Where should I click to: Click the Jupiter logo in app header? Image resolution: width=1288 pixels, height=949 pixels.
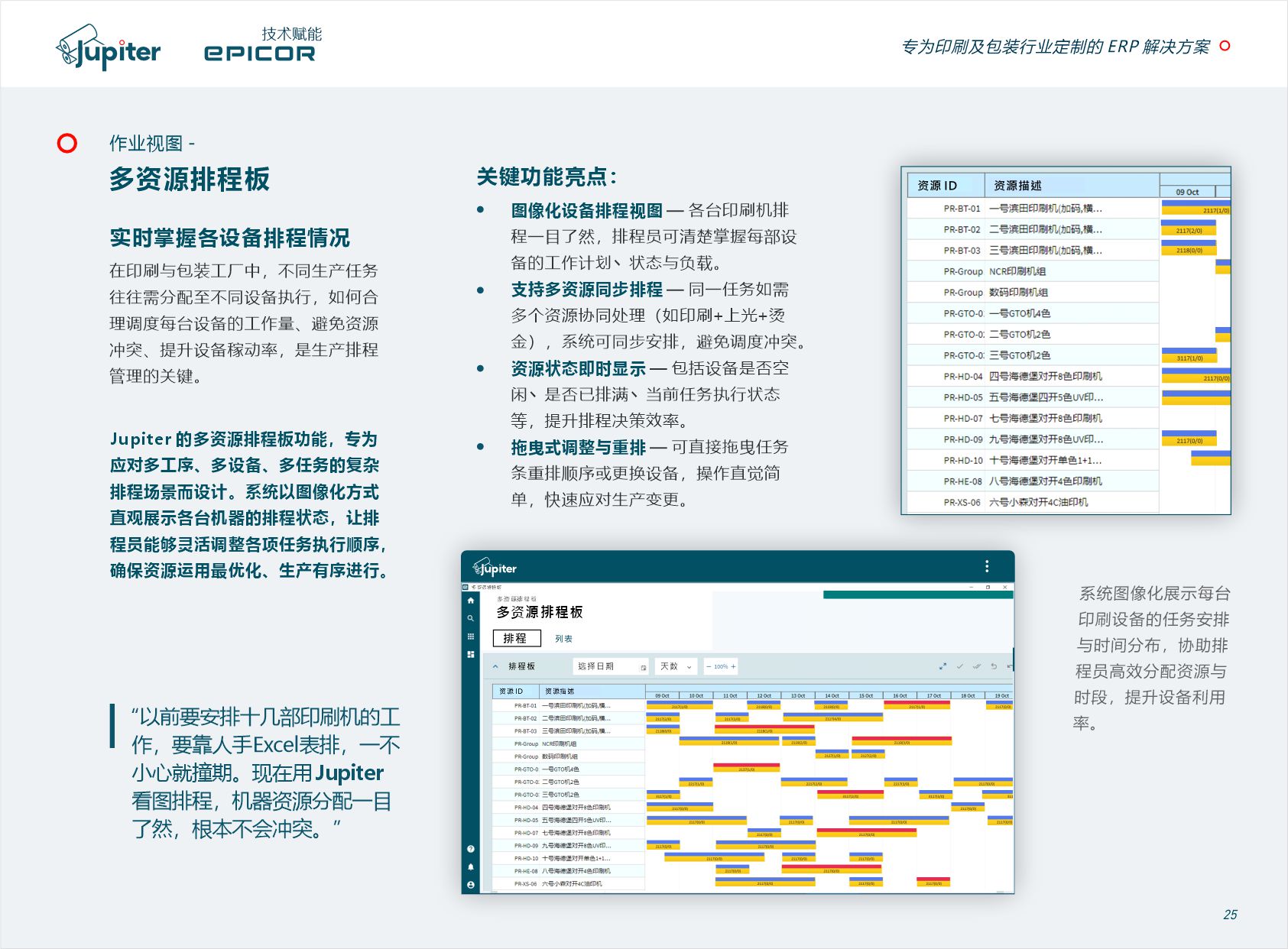click(495, 568)
